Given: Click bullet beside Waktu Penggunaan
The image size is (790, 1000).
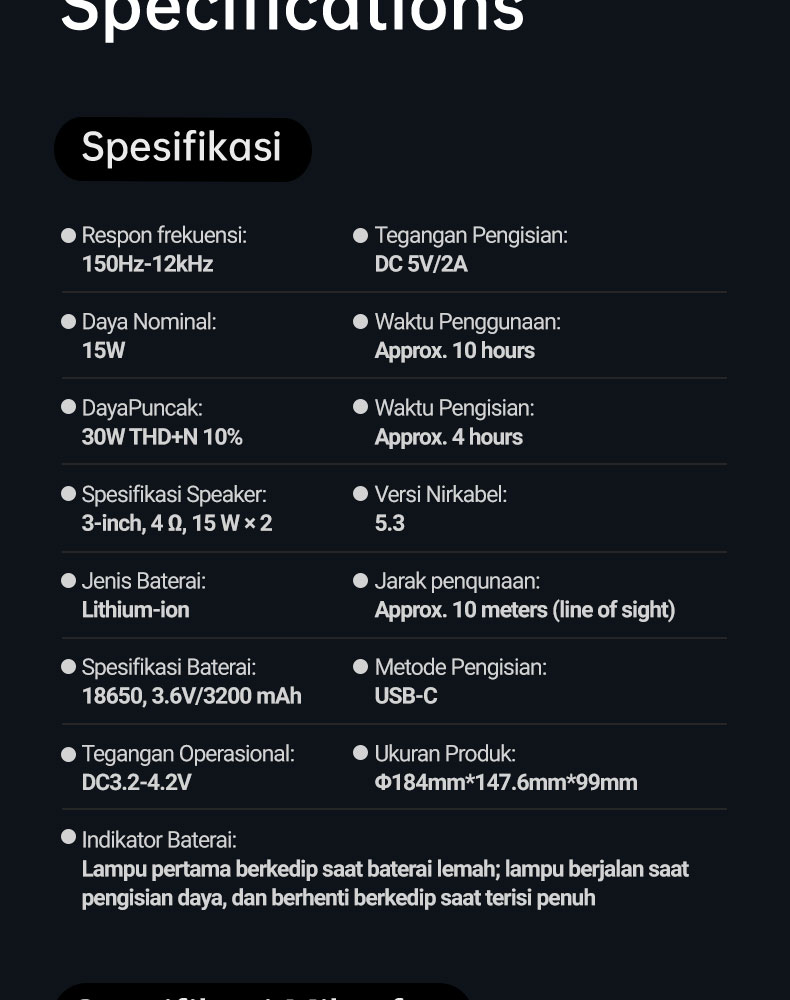Looking at the screenshot, I should (x=360, y=321).
